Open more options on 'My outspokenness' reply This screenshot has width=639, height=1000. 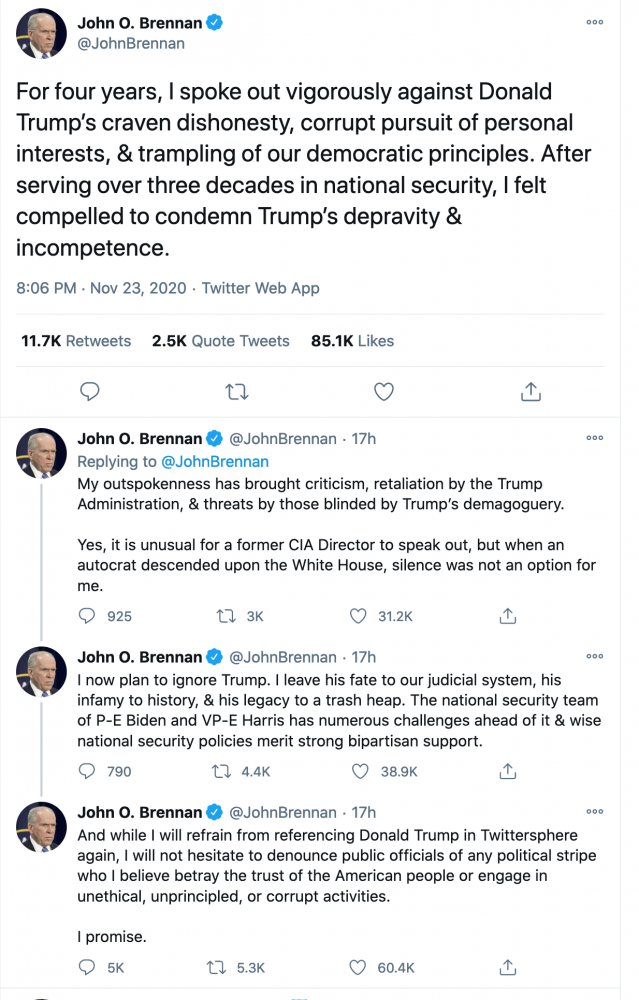[x=595, y=437]
